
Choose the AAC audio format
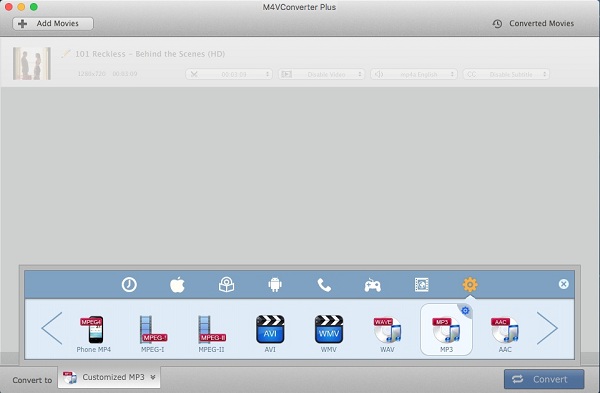[505, 334]
